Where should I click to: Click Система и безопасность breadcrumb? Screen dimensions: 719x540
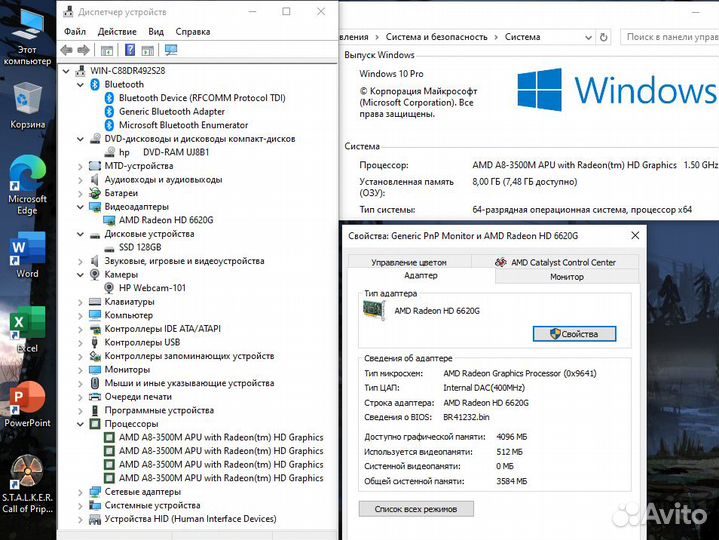[x=437, y=37]
